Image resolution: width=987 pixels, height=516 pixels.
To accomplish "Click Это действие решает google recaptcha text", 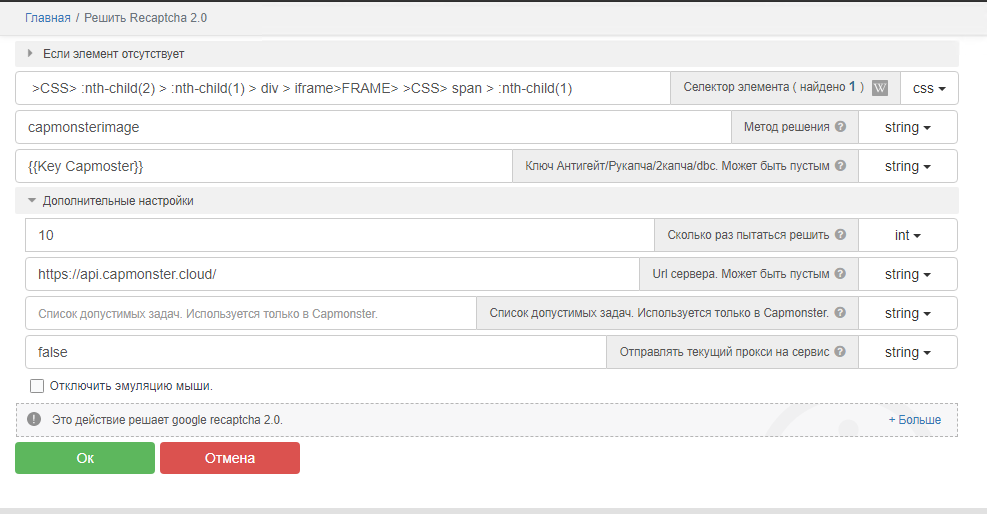I will click(x=167, y=420).
